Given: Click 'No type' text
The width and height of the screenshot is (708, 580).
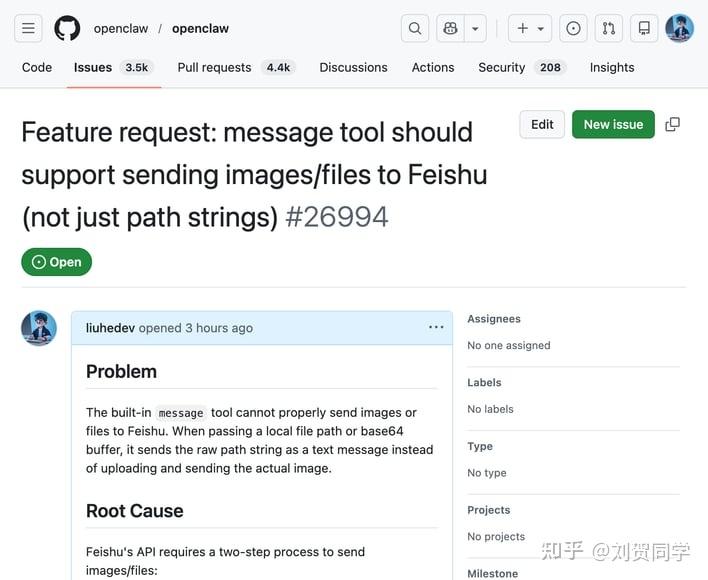Looking at the screenshot, I should click(x=487, y=473).
